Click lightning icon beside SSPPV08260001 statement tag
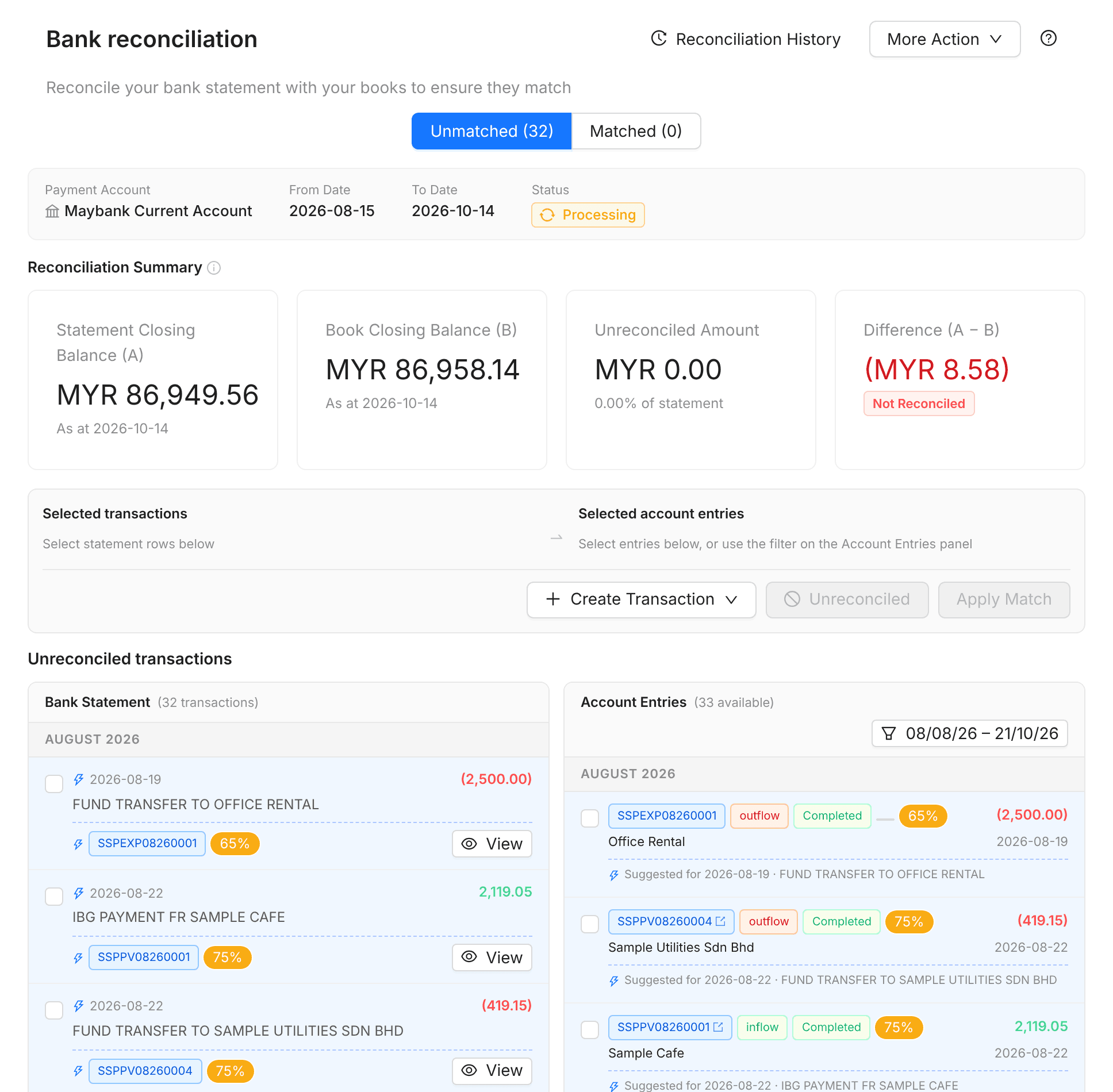This screenshot has width=1113, height=1092. click(x=79, y=958)
